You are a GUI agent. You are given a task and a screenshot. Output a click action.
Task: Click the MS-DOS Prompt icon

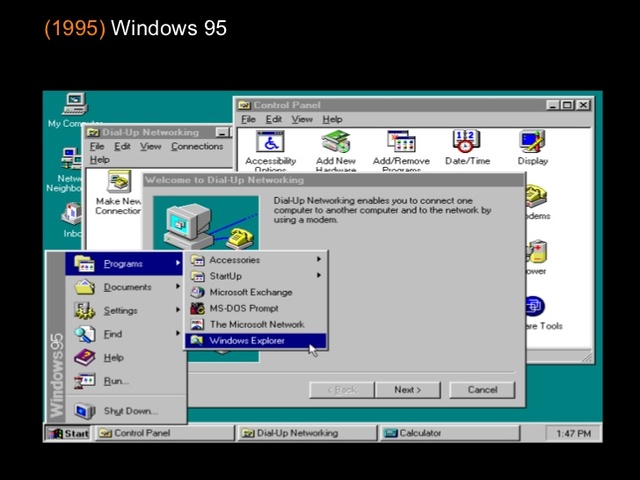tap(198, 308)
